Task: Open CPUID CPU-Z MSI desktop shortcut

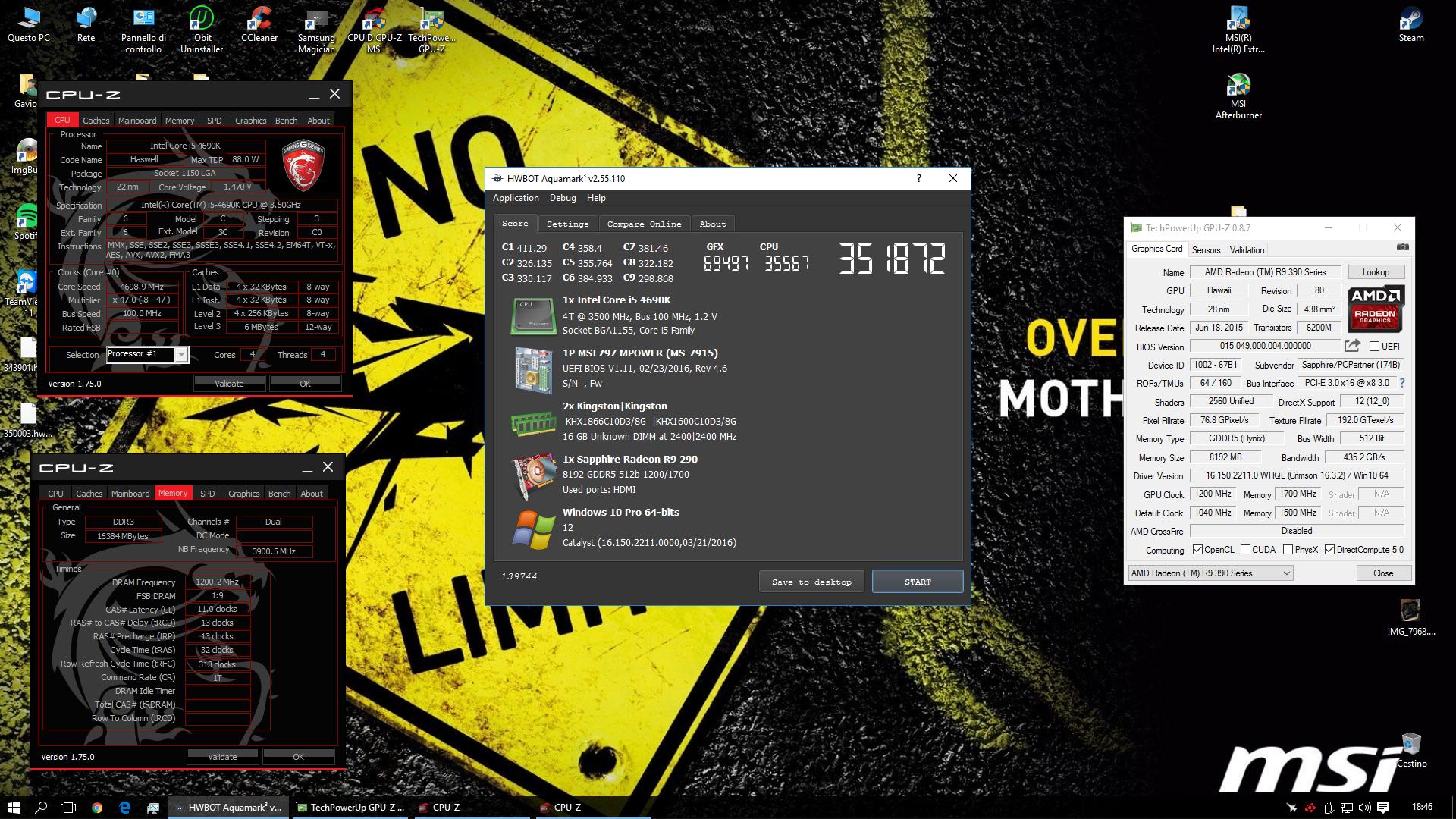Action: [x=375, y=30]
